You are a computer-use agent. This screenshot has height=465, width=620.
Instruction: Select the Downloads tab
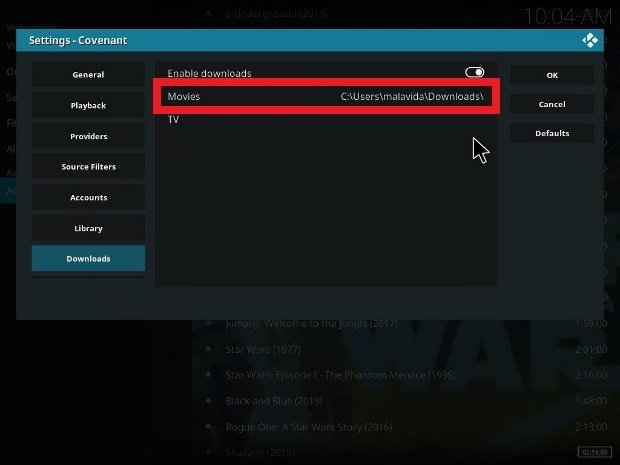point(88,259)
